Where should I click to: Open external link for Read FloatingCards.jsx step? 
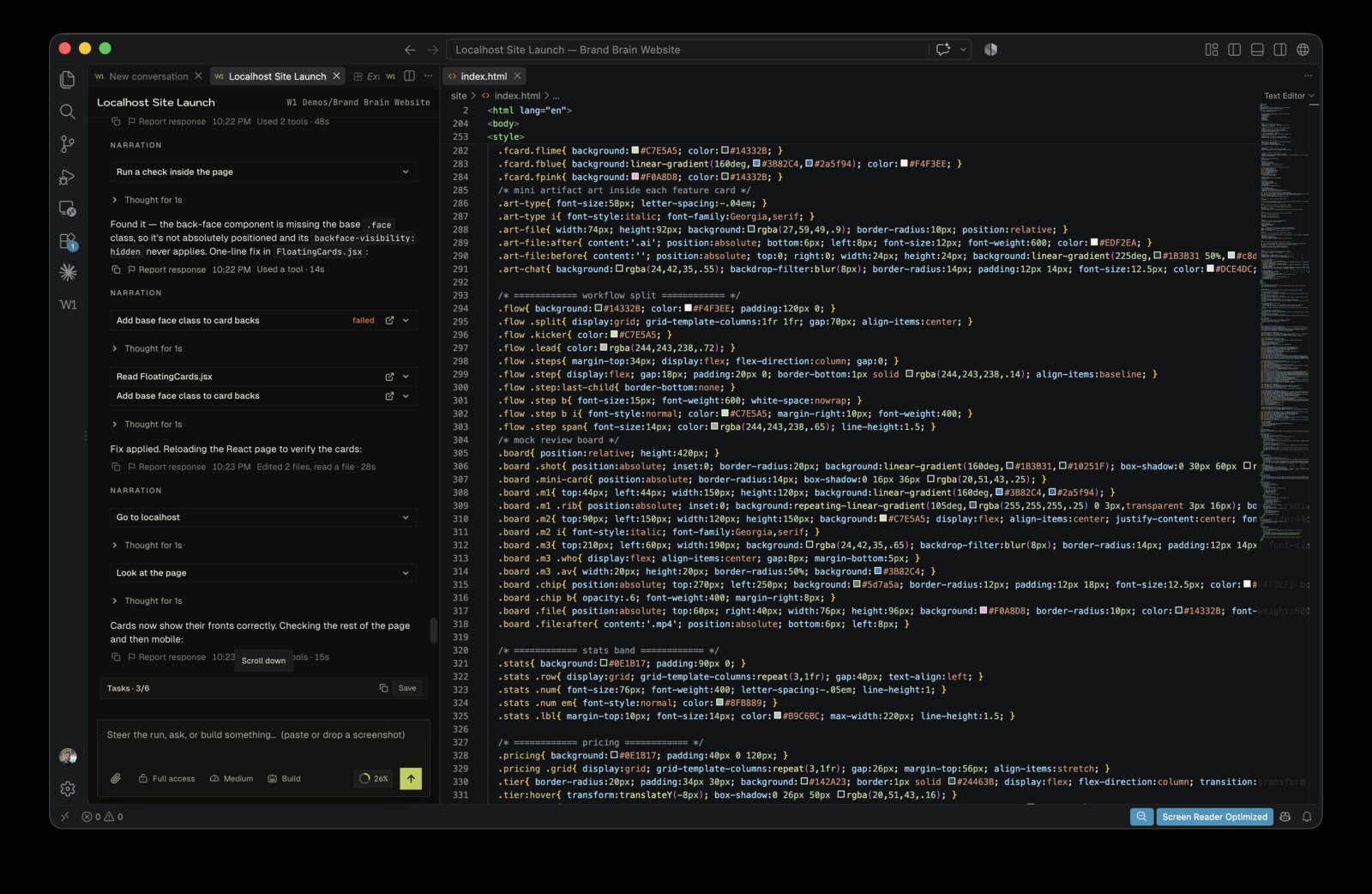[x=389, y=377]
